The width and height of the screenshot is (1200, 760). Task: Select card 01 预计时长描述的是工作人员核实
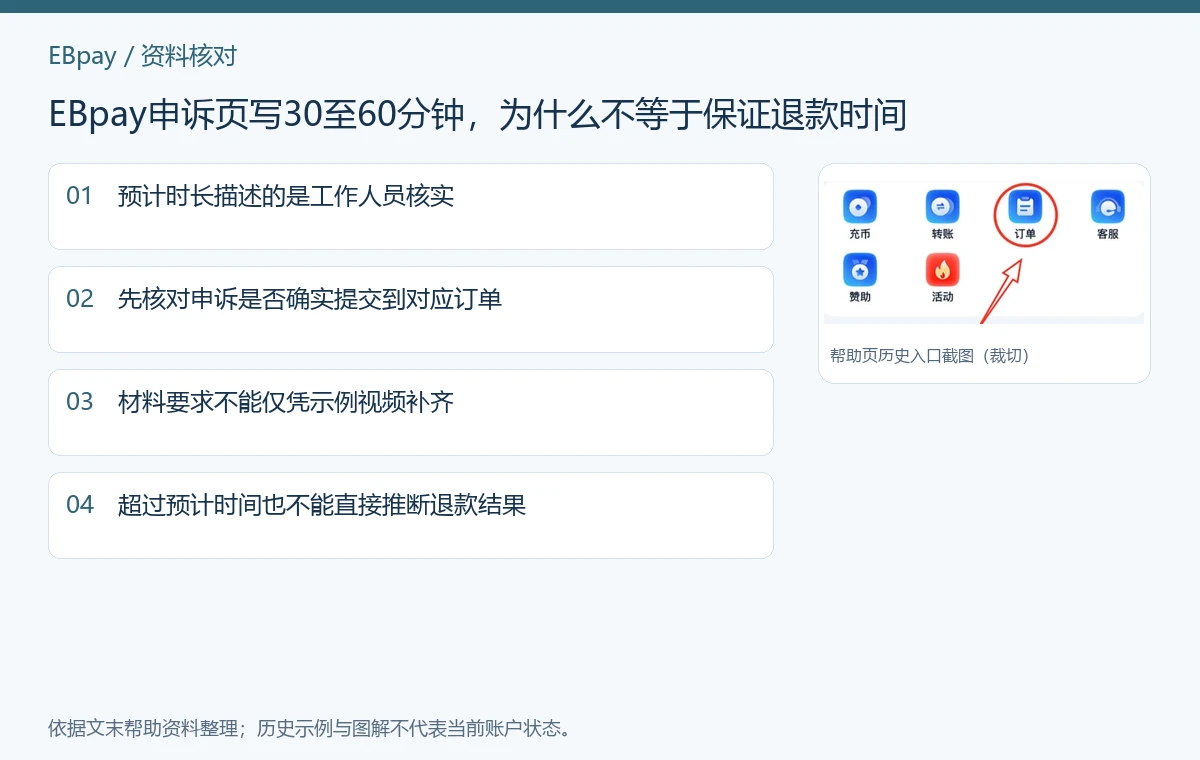[411, 206]
